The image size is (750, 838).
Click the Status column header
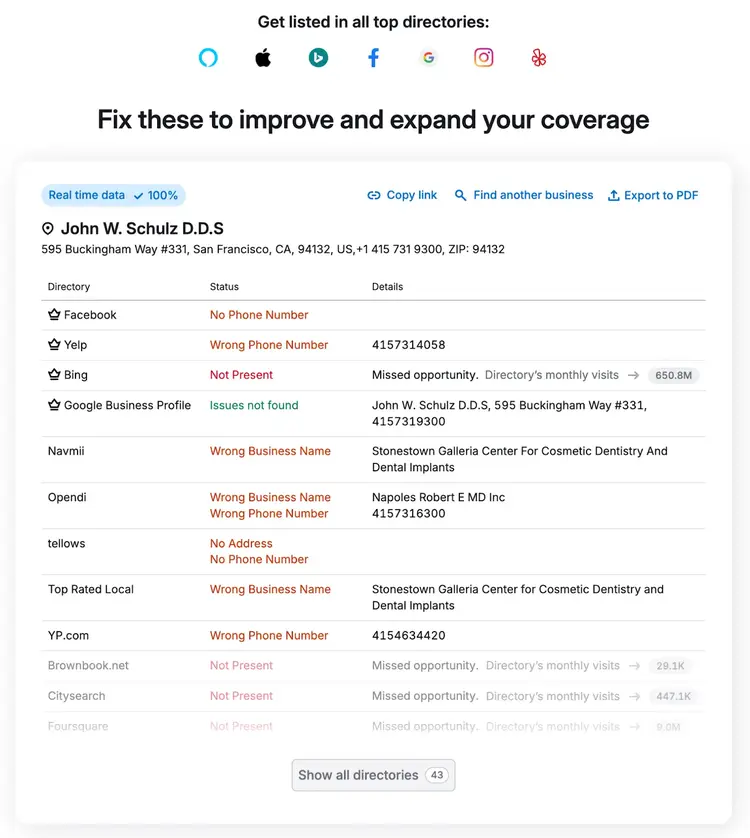tap(225, 287)
